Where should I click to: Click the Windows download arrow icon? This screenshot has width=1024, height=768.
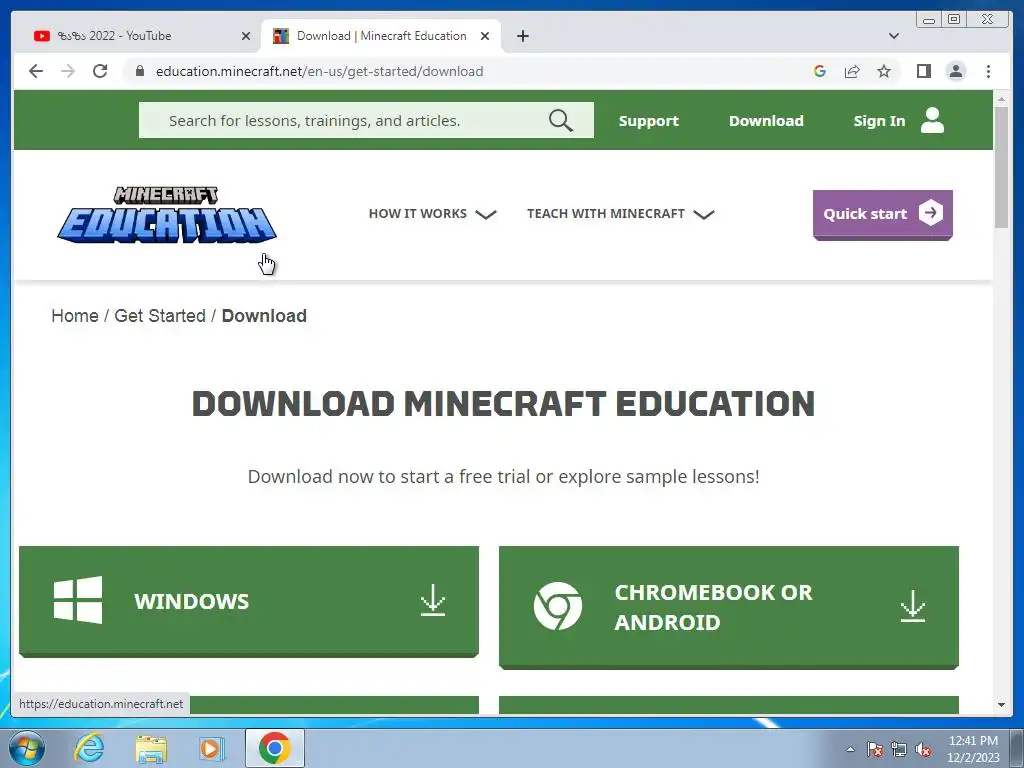pyautogui.click(x=432, y=600)
